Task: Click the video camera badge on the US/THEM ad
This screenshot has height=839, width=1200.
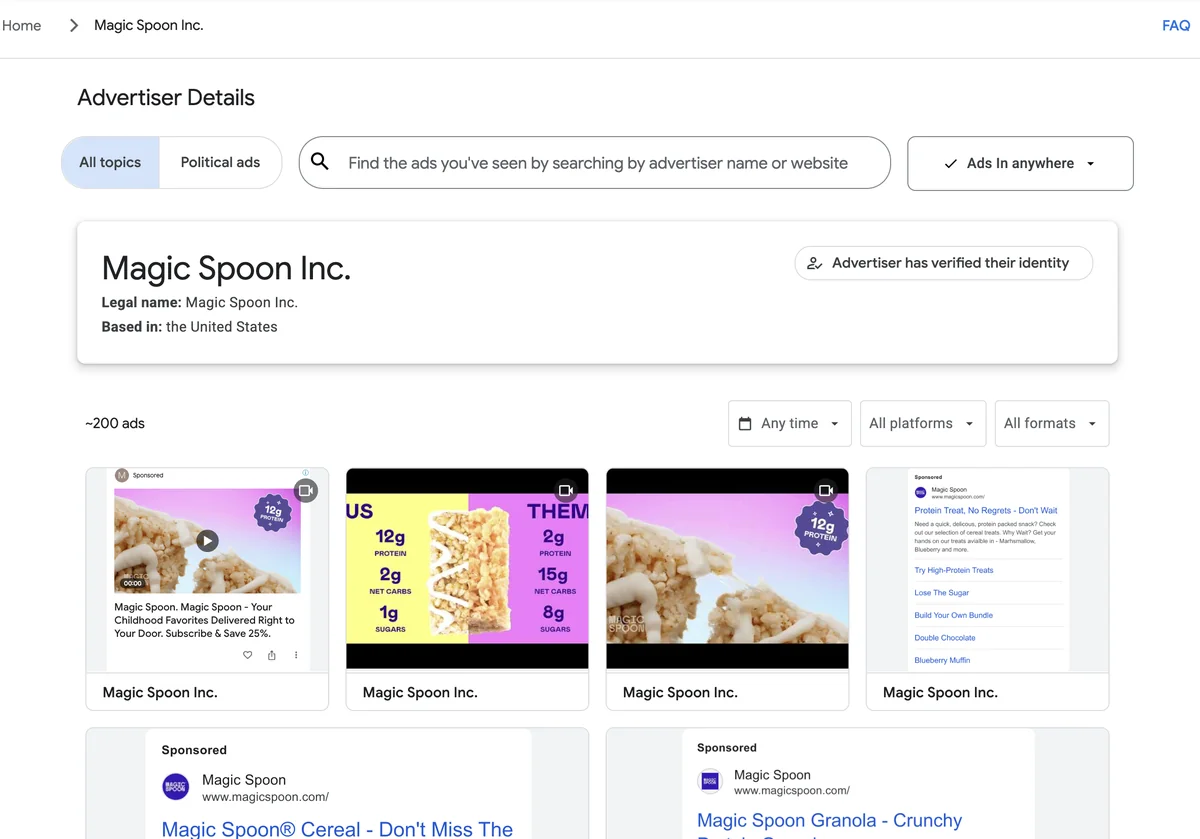Action: (x=565, y=490)
